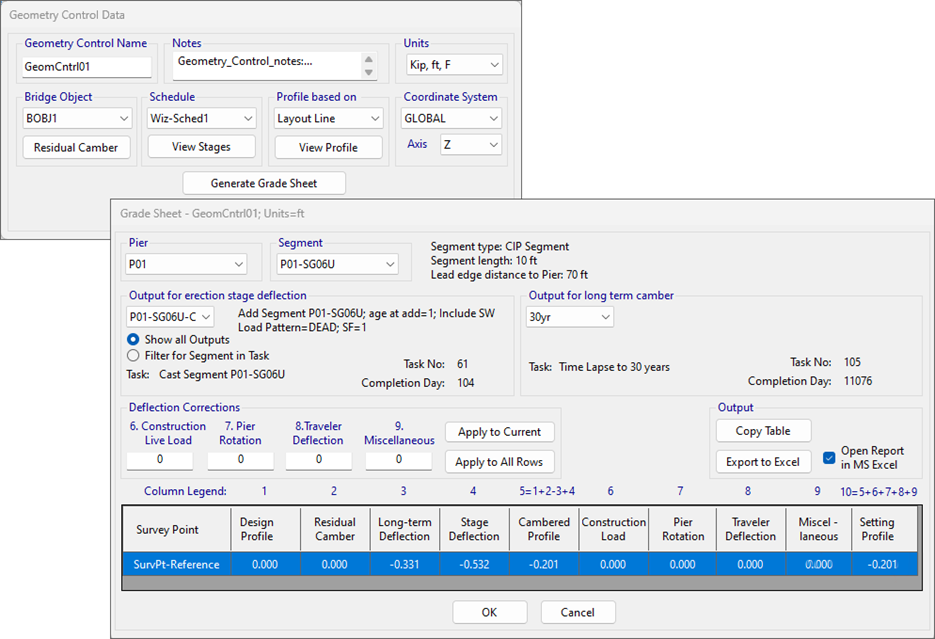Click the Construction Live Load correction field
Image resolution: width=935 pixels, height=639 pixels.
click(x=160, y=460)
